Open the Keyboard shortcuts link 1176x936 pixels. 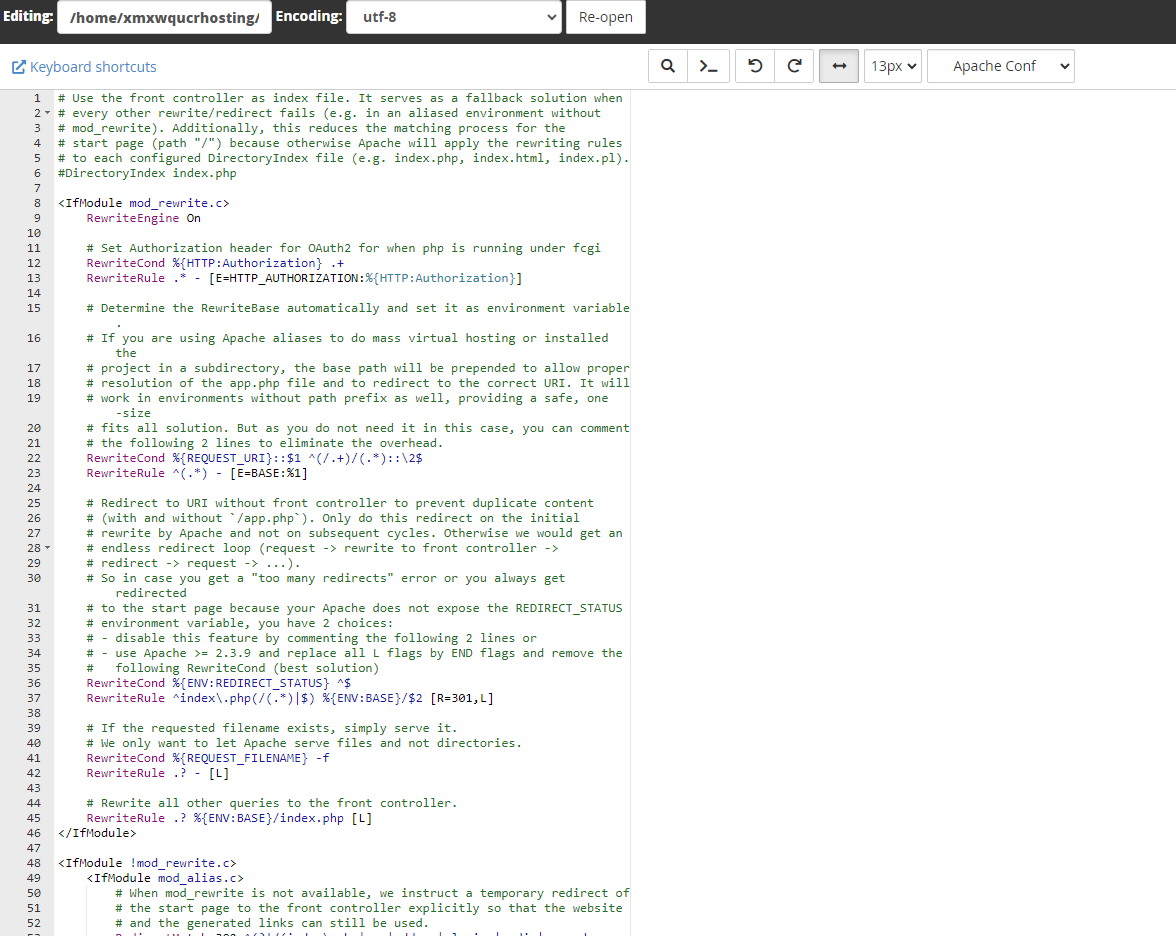[x=93, y=67]
